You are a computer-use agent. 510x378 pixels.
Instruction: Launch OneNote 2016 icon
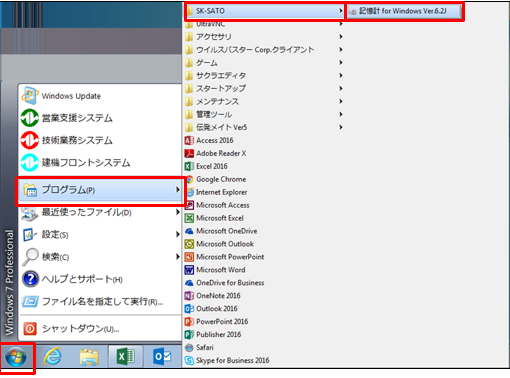189,296
